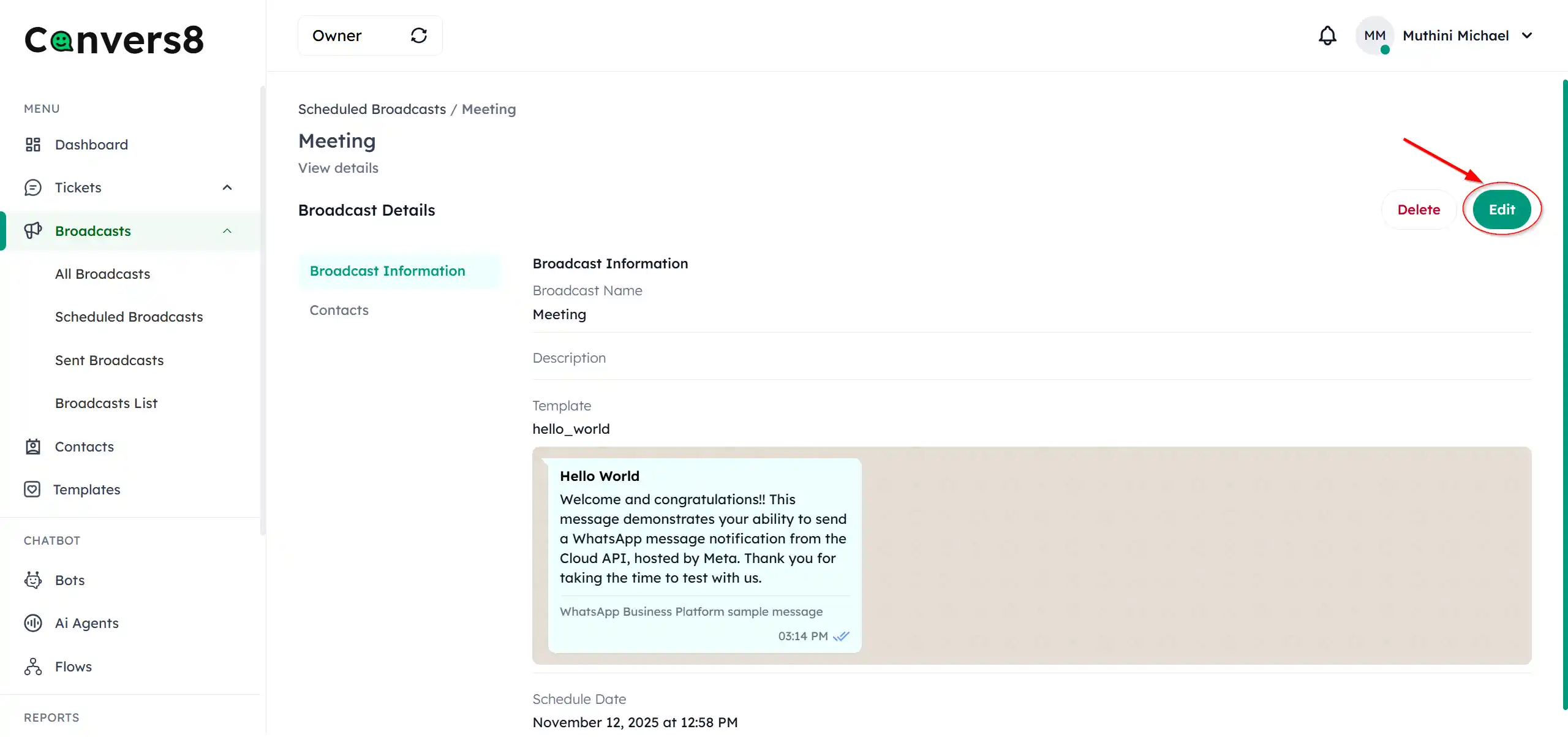Open Contacts via the address book icon
This screenshot has height=737, width=1568.
pos(32,447)
